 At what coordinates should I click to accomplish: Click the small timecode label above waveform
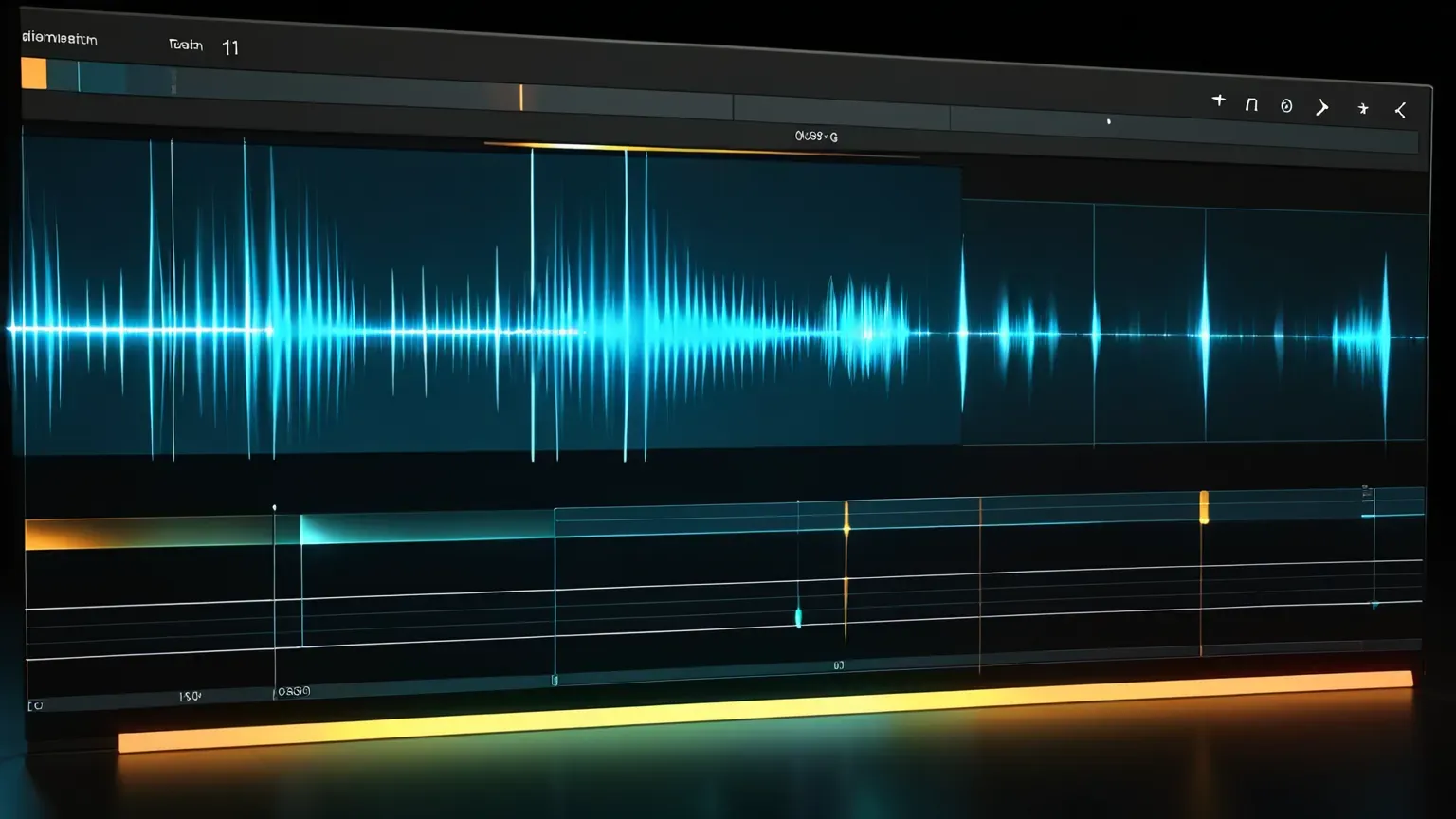(816, 136)
